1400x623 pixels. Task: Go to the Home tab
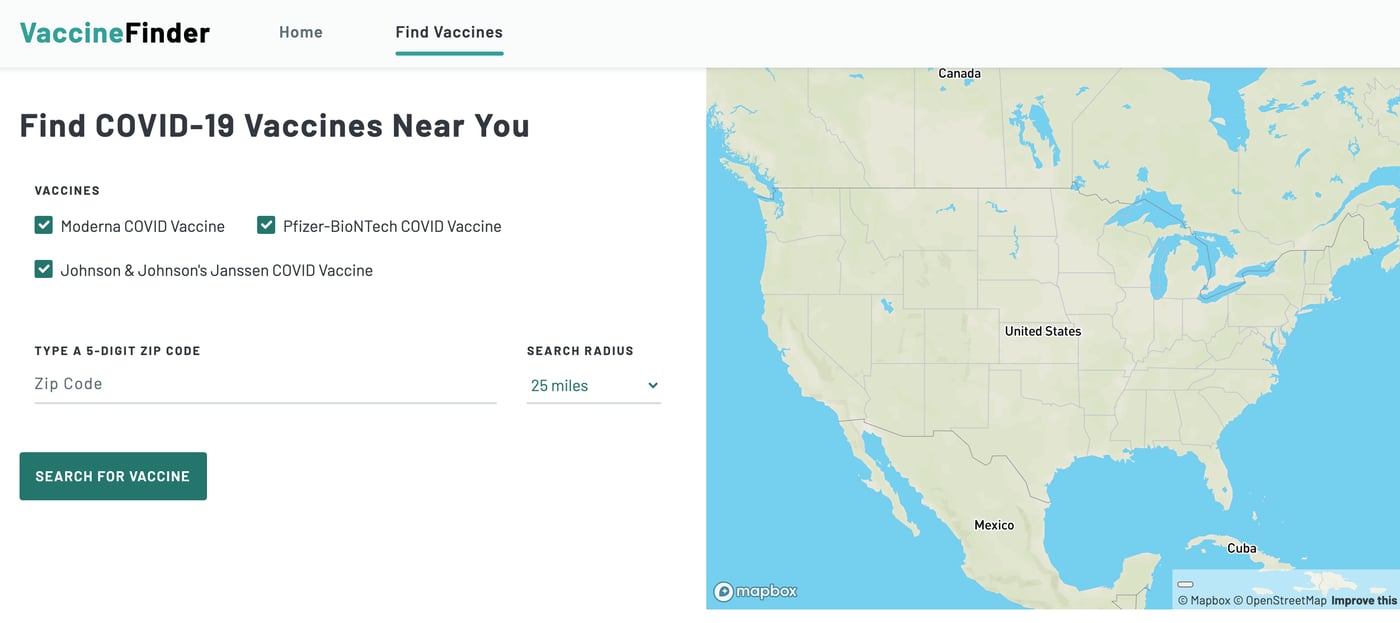pos(301,32)
